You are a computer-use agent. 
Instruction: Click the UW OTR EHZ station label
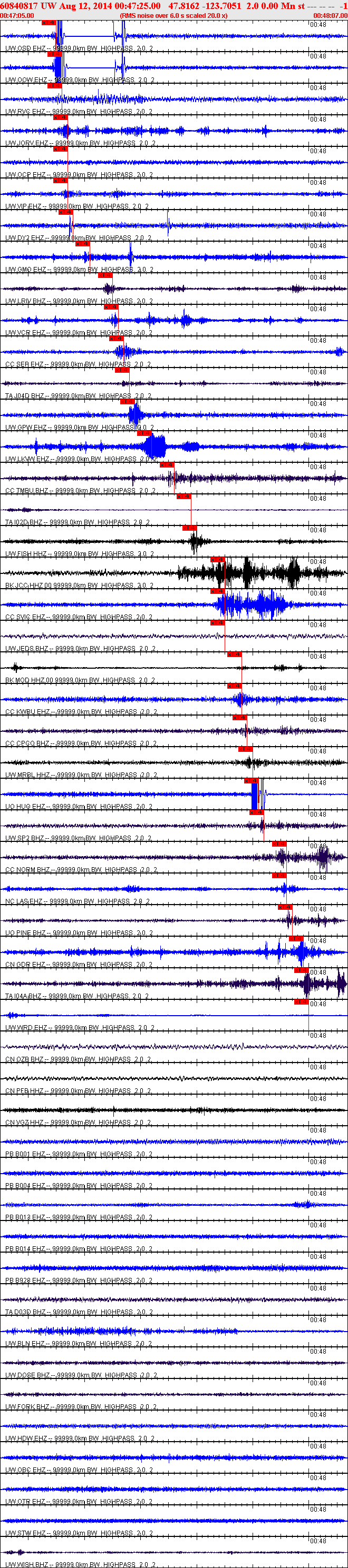79,1502
